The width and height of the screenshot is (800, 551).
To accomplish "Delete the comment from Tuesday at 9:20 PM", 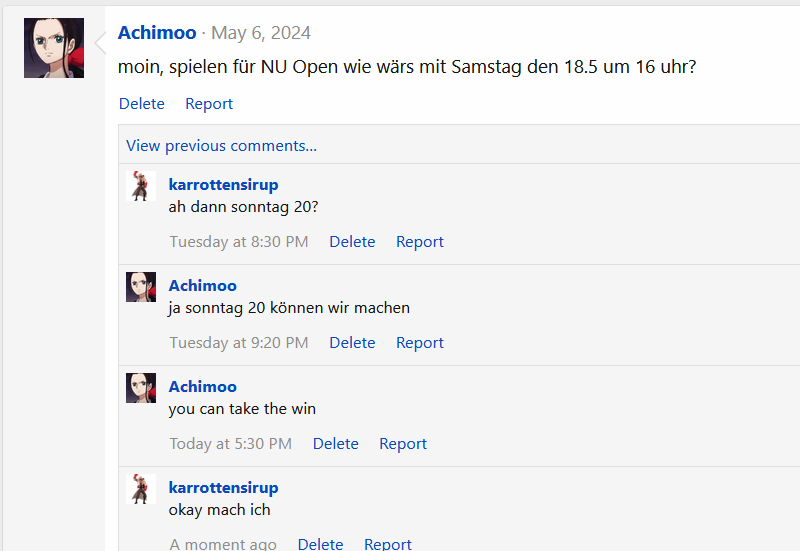I will pyautogui.click(x=352, y=343).
